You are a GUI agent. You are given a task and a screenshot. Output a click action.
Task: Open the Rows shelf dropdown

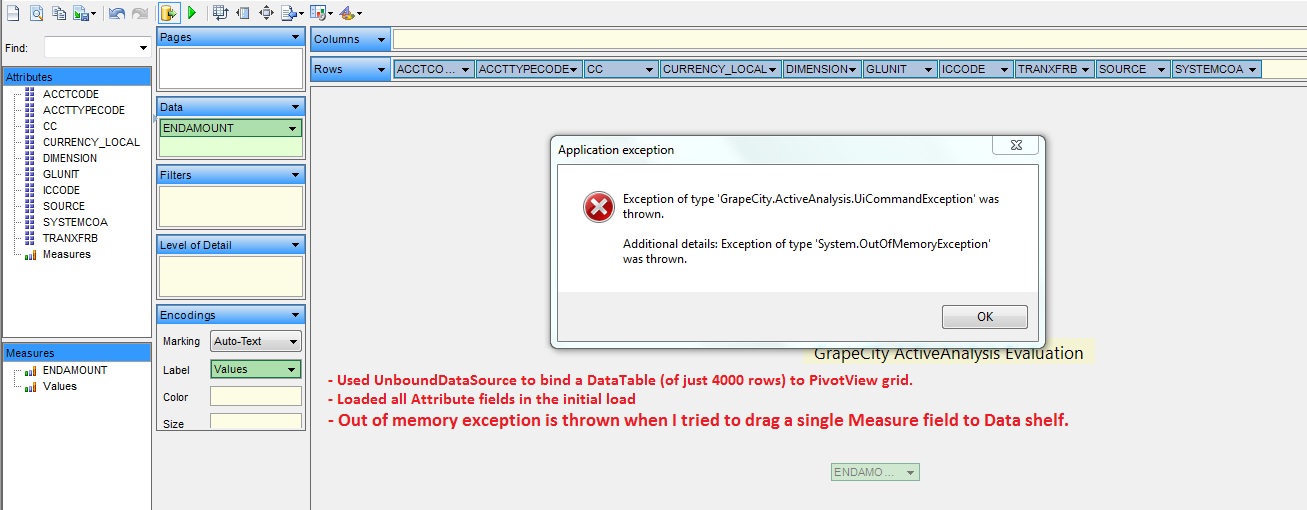[380, 69]
